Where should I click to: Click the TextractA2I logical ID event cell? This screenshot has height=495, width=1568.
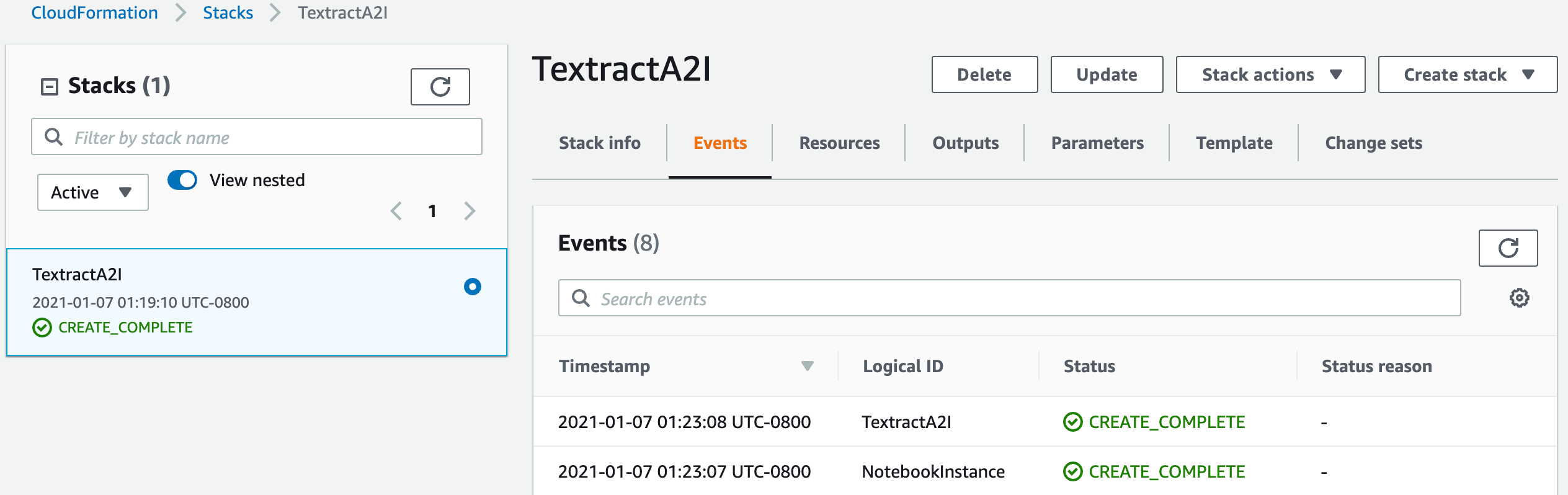[906, 422]
